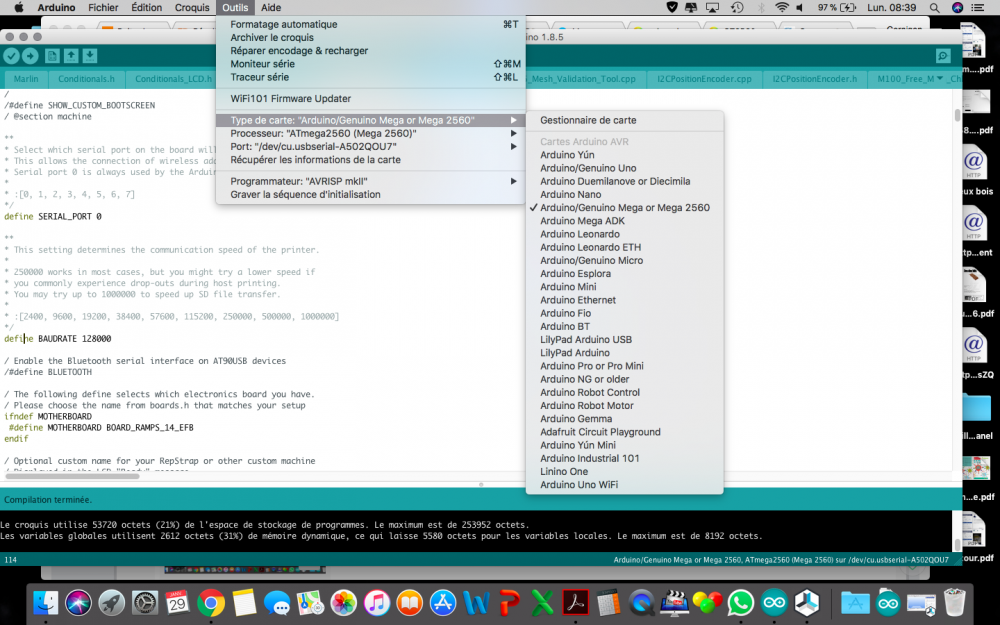Select Arduino Leonardo ETH board

click(624, 247)
